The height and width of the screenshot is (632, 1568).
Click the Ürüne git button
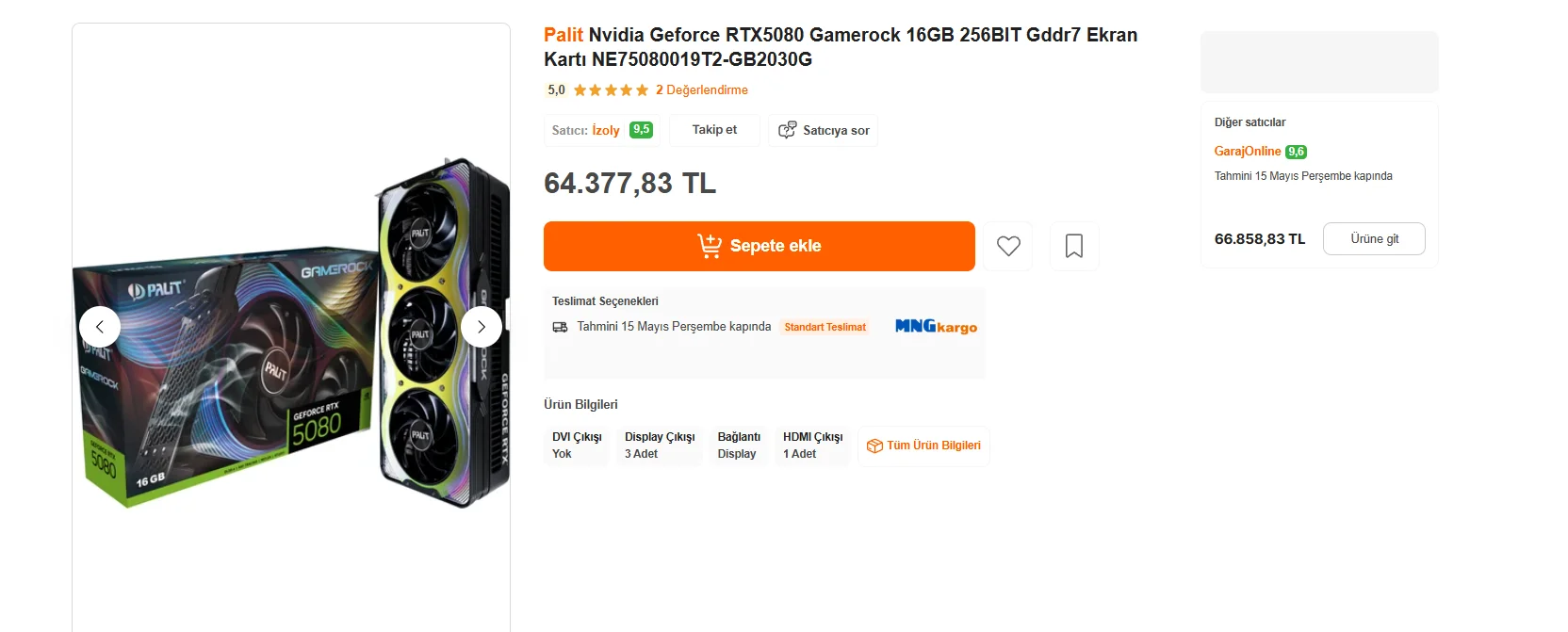point(1373,239)
